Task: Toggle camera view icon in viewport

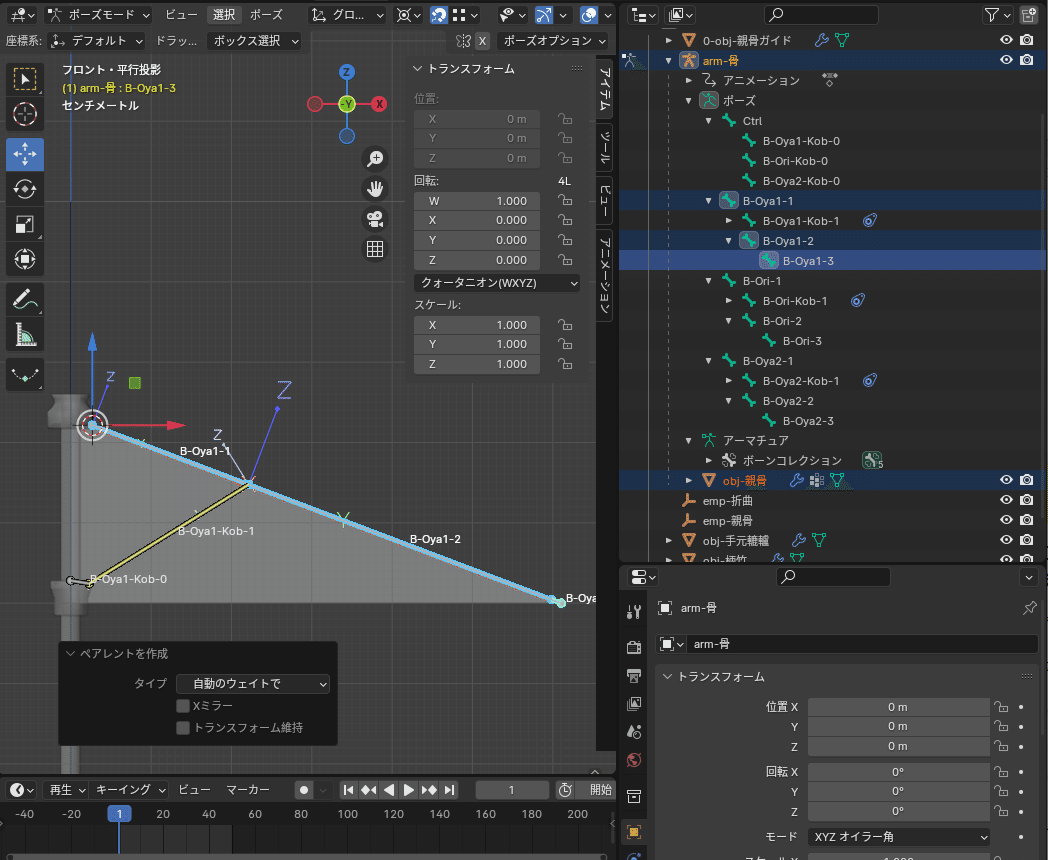Action: [x=375, y=219]
